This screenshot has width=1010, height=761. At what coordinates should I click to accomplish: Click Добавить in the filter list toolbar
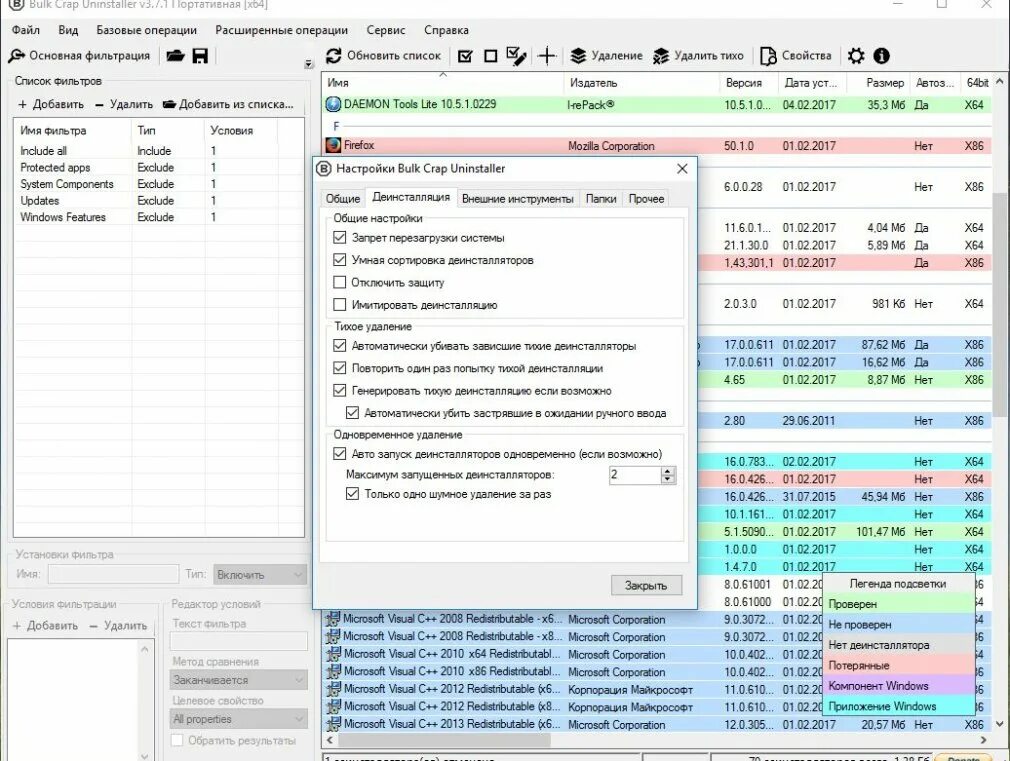click(51, 104)
